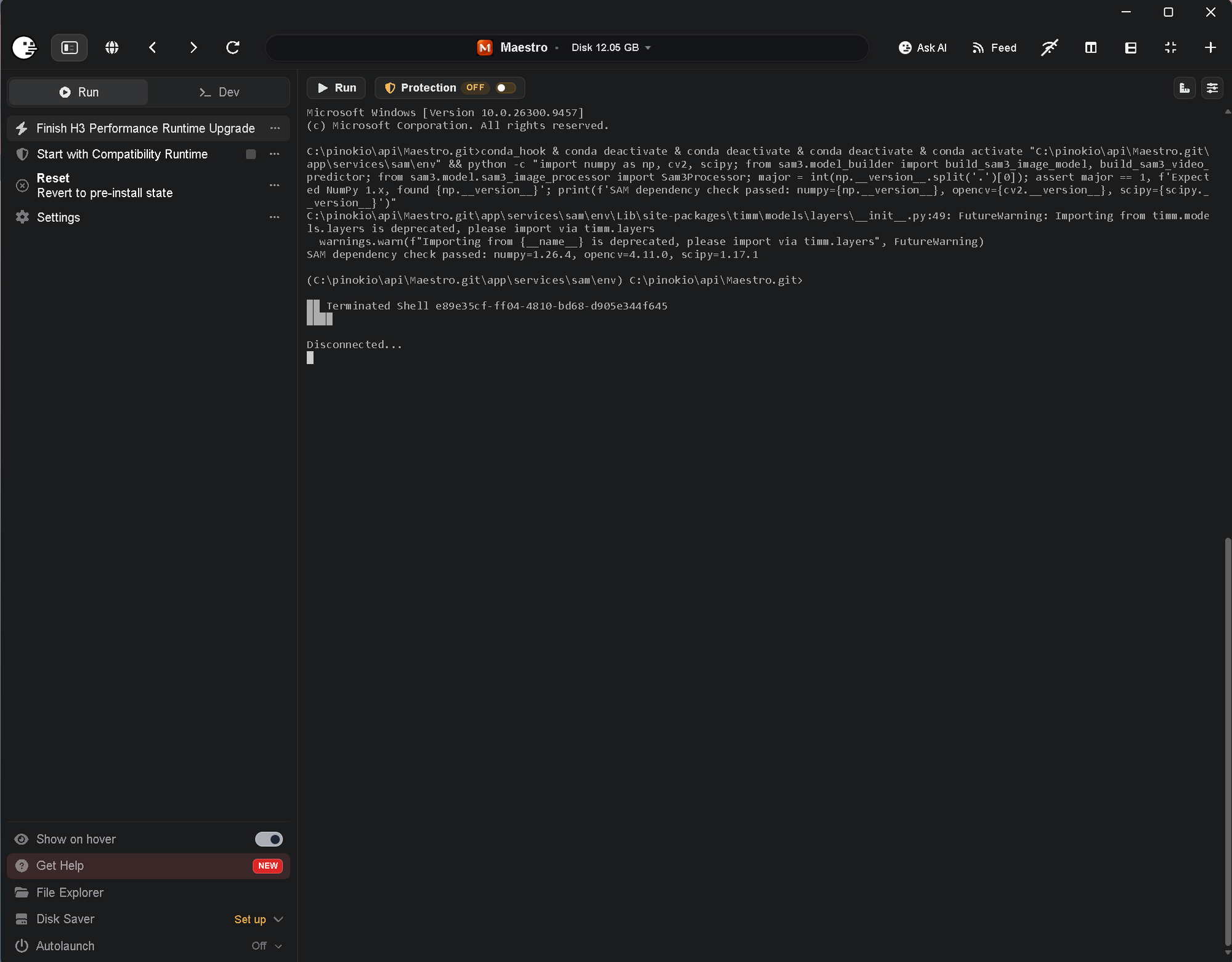Viewport: 1232px width, 962px height.
Task: Go back with the left arrow
Action: coord(153,47)
